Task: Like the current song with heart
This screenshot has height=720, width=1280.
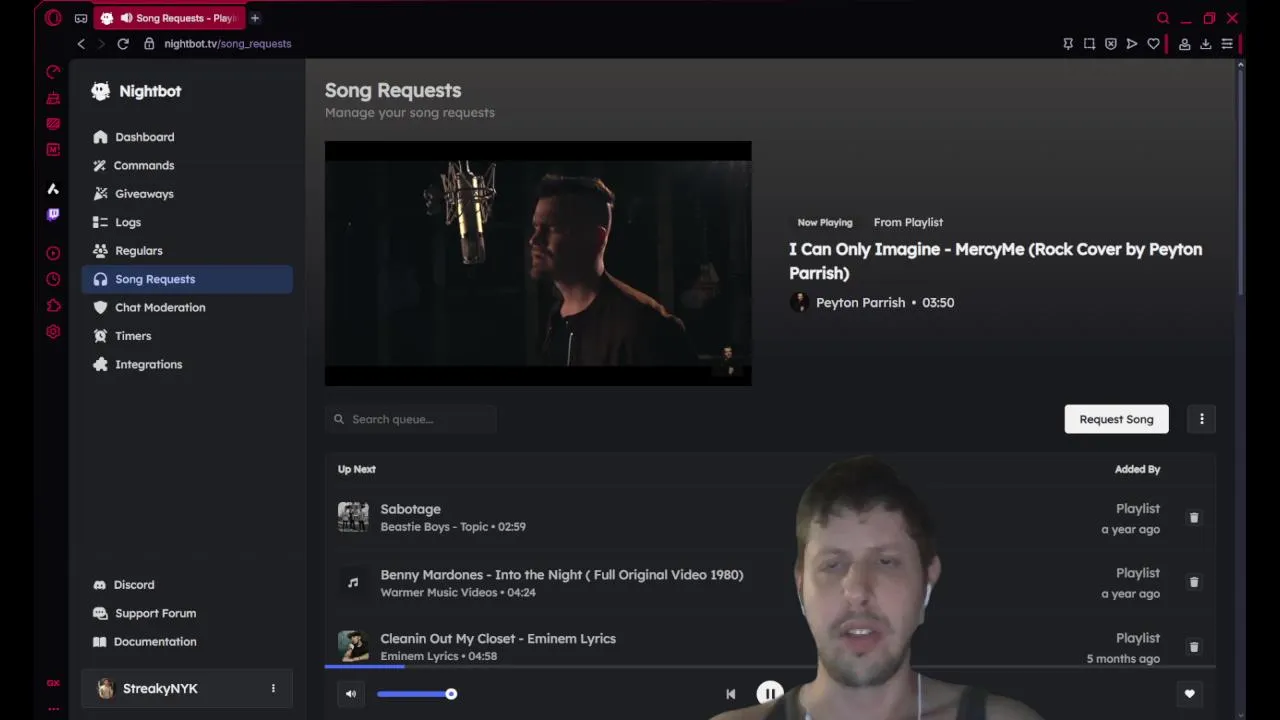Action: point(1189,694)
